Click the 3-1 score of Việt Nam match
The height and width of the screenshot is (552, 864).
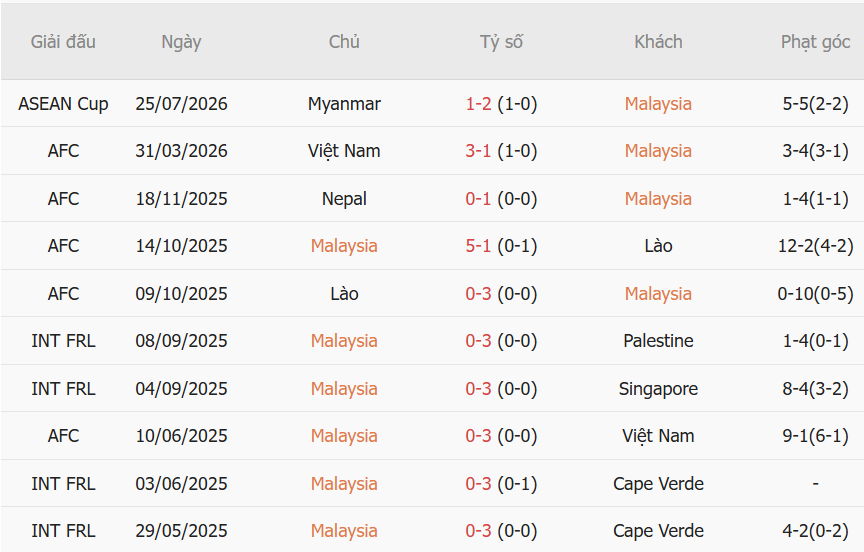478,151
